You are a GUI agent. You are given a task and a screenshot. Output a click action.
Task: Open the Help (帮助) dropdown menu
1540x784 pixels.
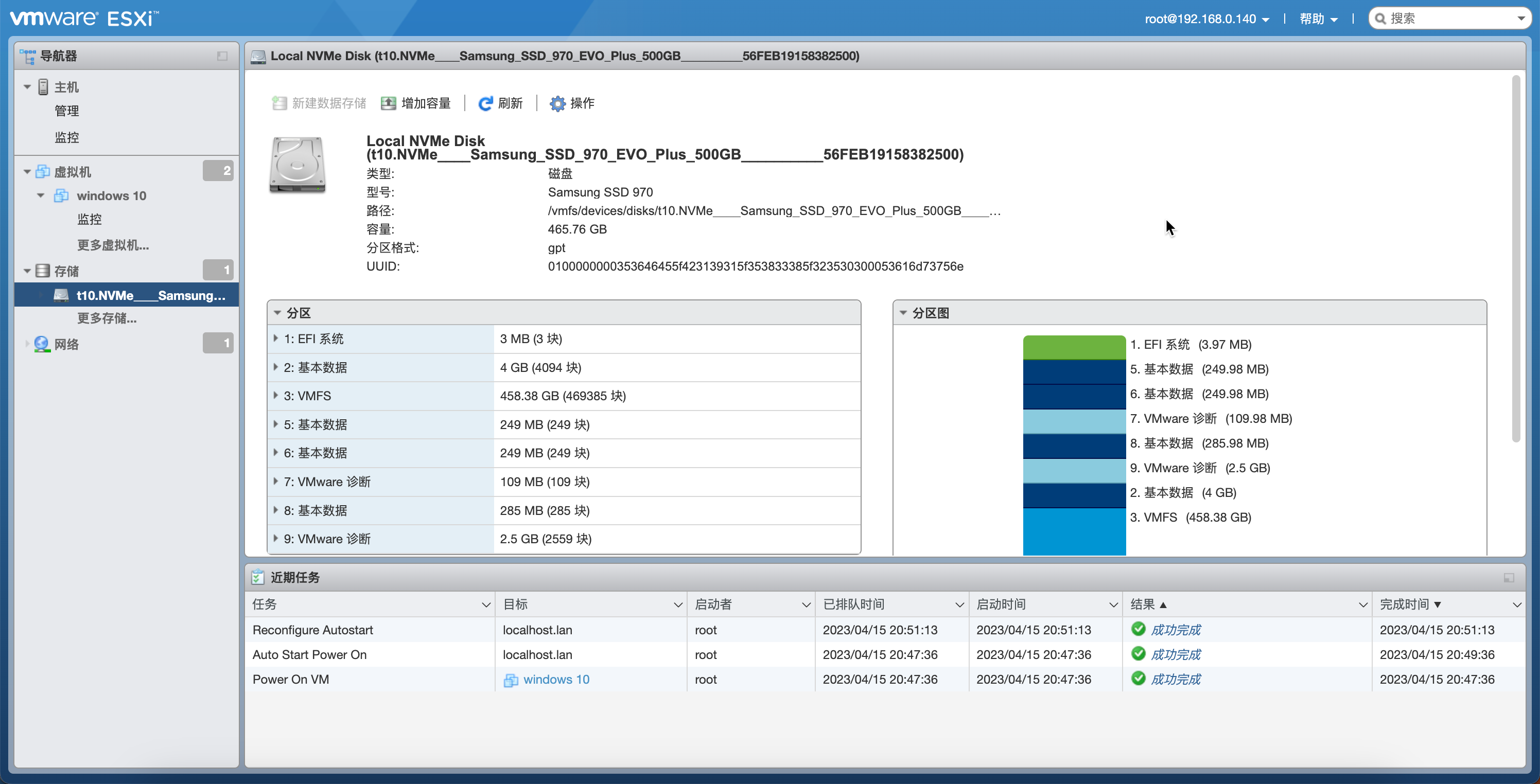click(x=1318, y=19)
